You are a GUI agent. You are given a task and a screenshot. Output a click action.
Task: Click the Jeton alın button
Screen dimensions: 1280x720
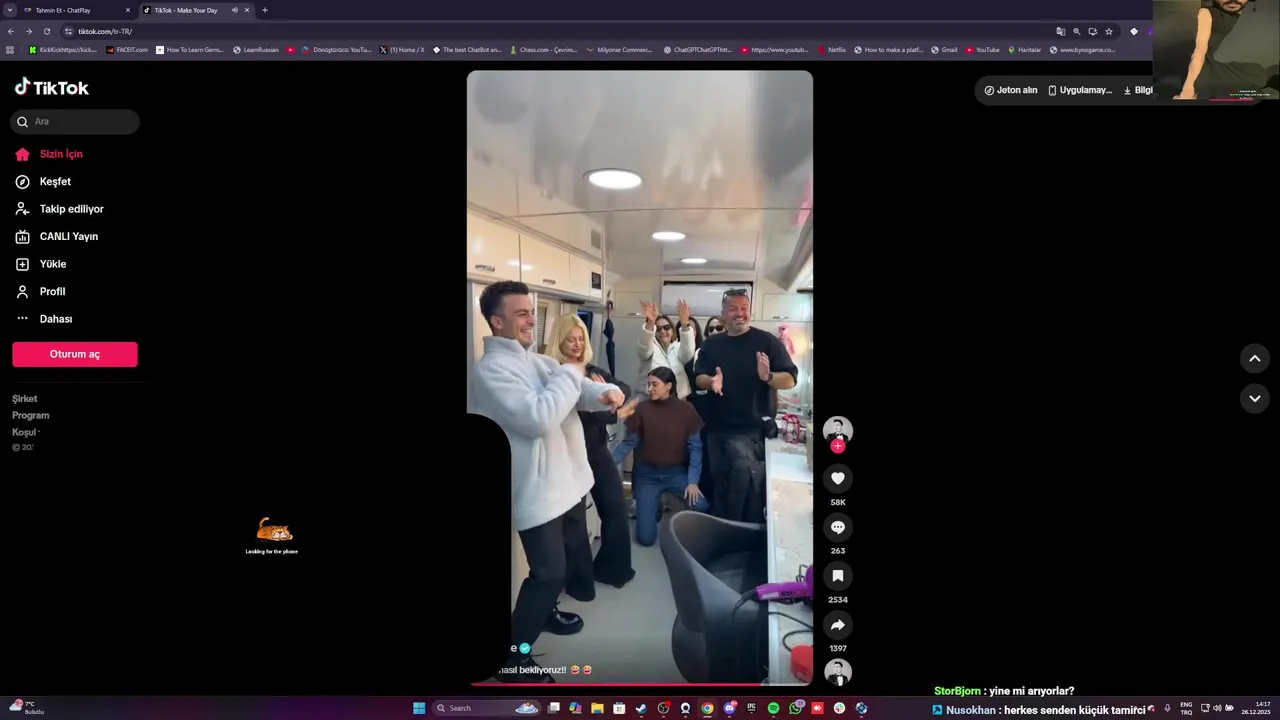(1011, 90)
